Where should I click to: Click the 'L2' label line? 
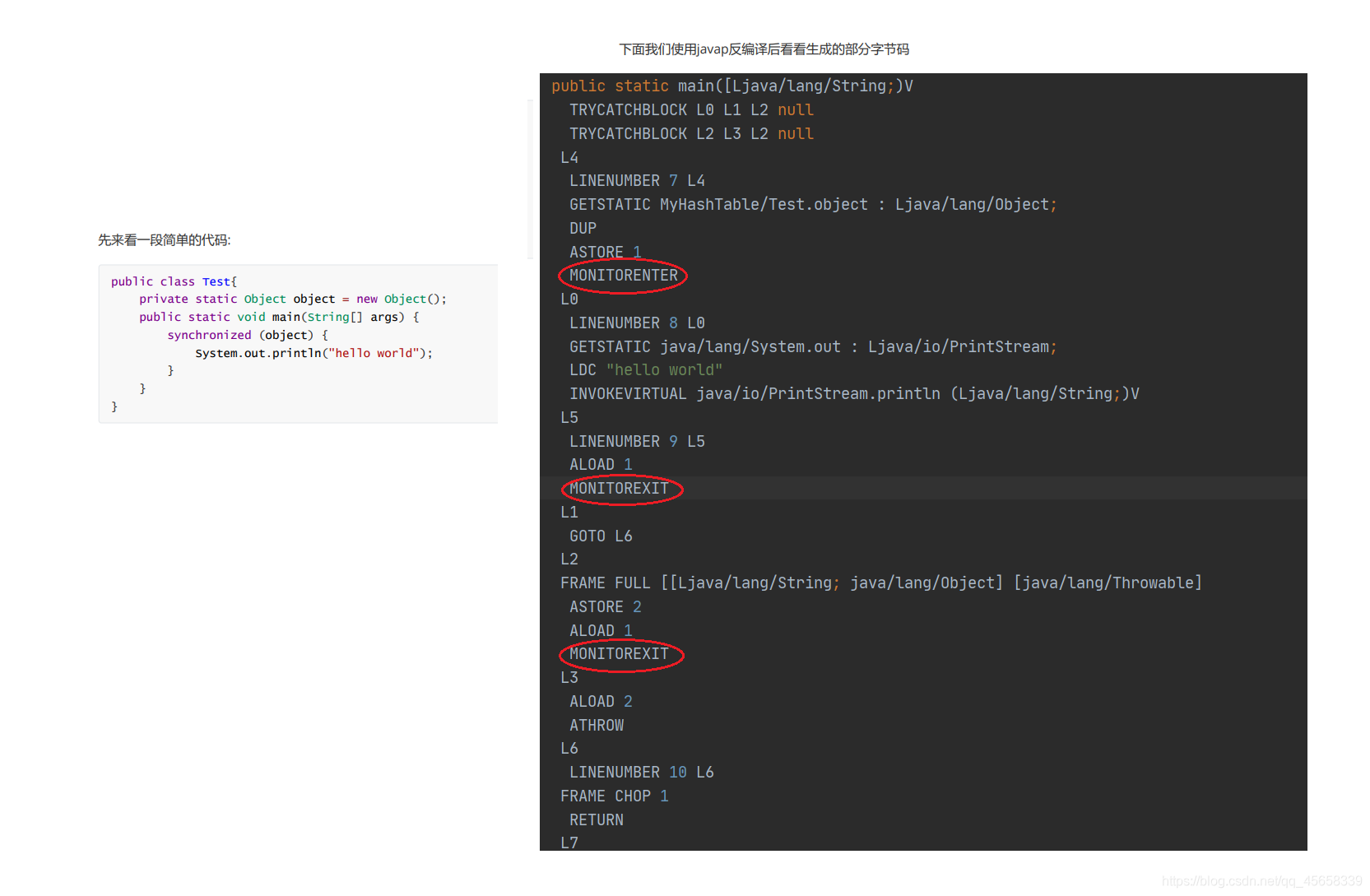click(569, 559)
